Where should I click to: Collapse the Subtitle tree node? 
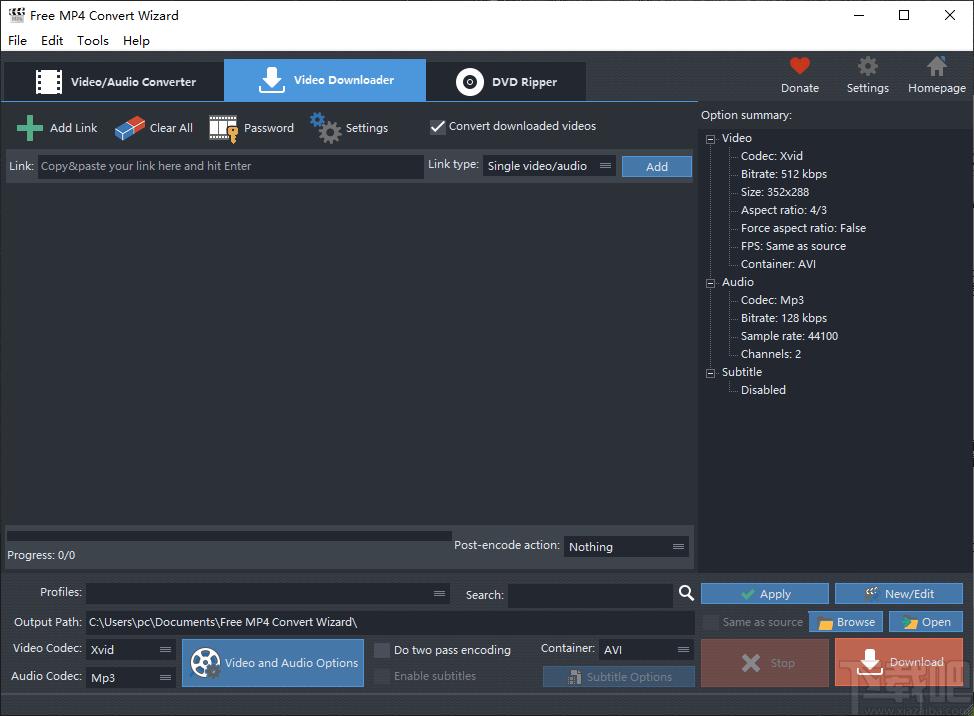point(710,373)
